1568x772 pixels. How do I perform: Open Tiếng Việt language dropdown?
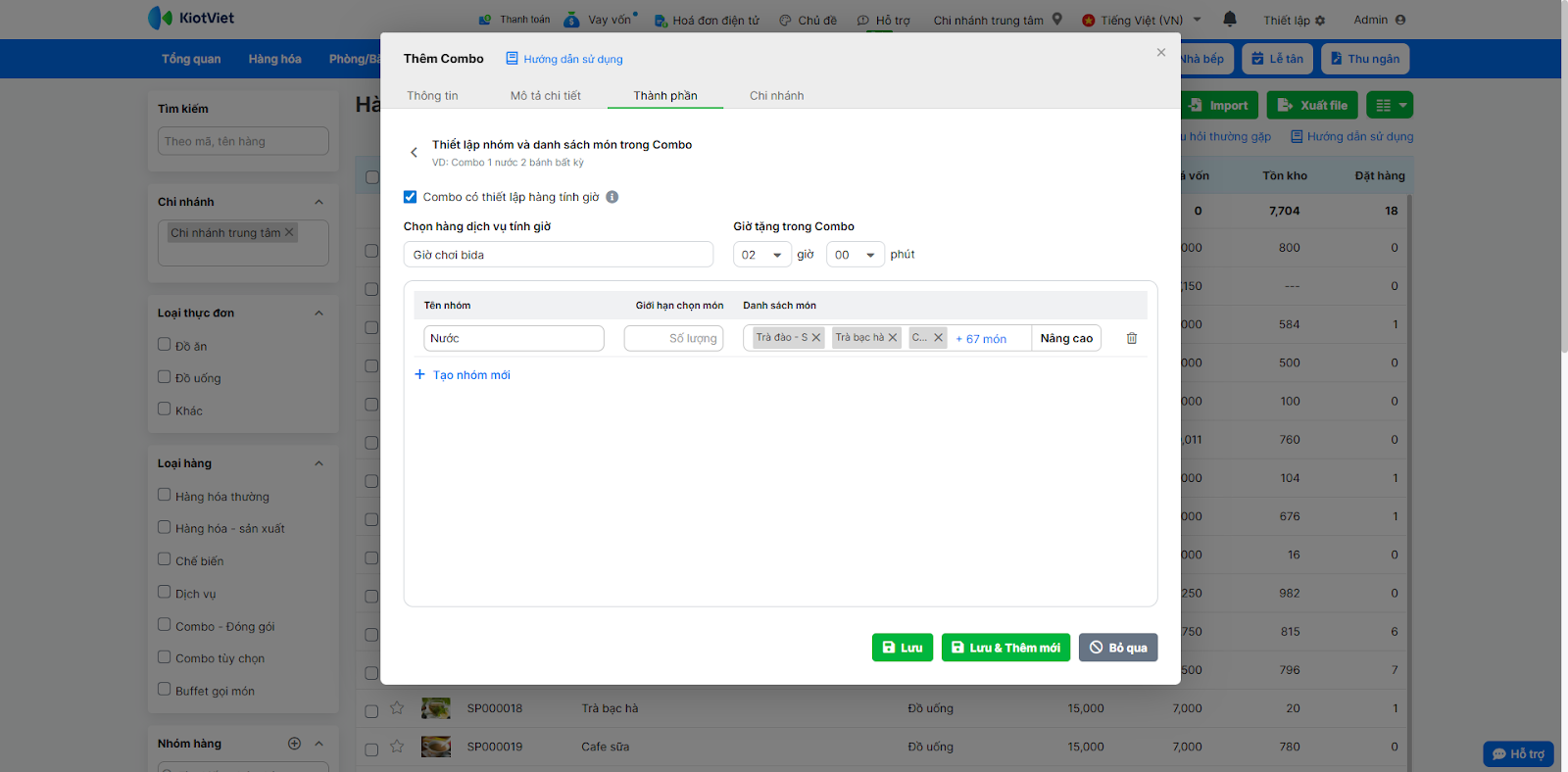coord(1142,20)
